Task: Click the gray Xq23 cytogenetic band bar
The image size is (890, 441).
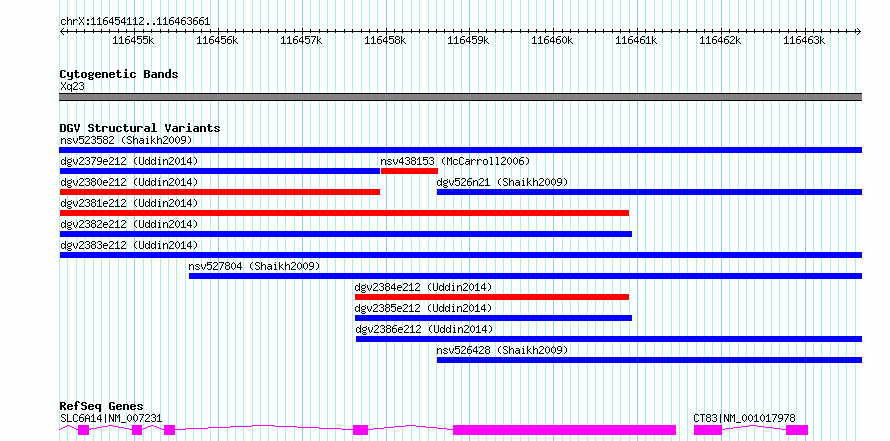Action: (460, 97)
